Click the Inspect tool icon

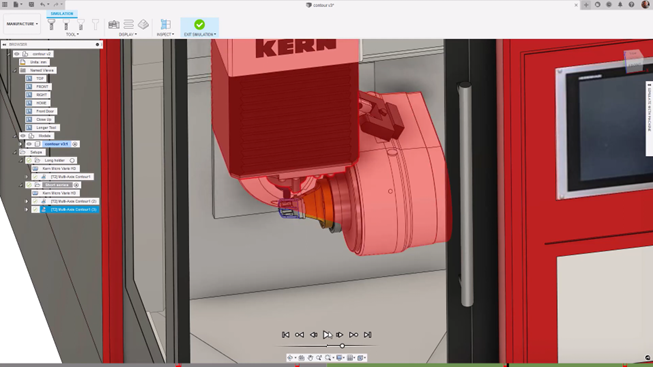(x=166, y=25)
